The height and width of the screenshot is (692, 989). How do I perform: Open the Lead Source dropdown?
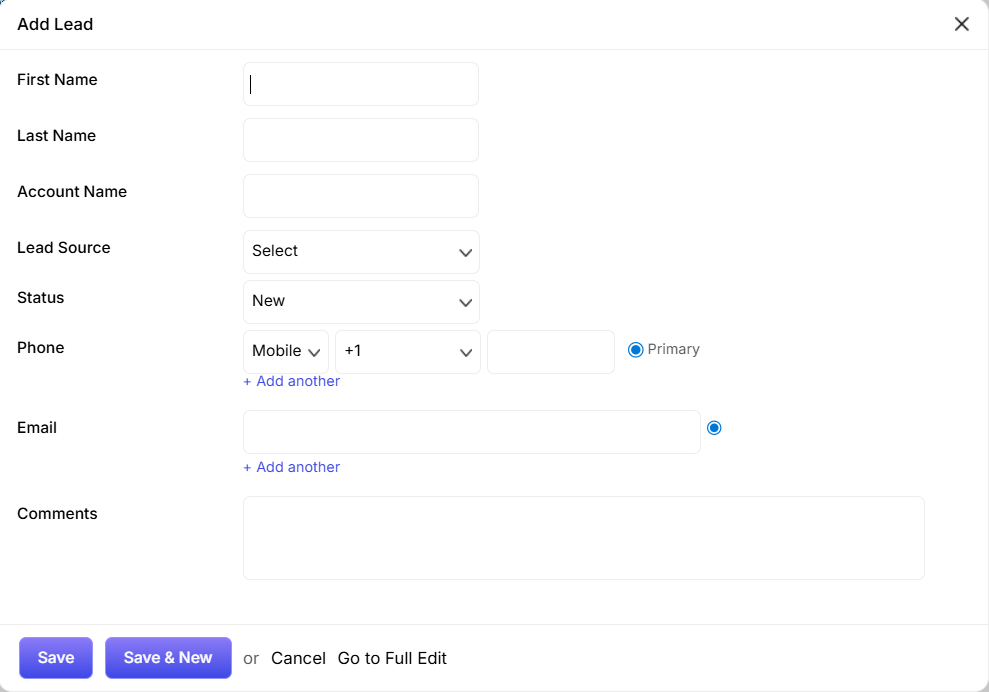click(361, 252)
